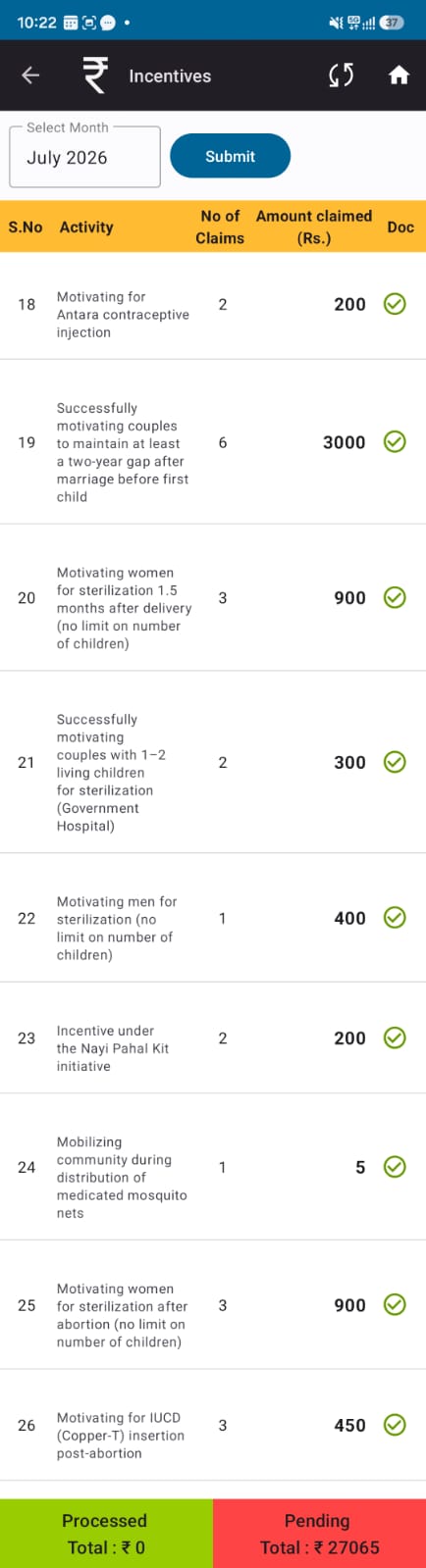This screenshot has width=426, height=1568.
Task: Click the Activity column header
Action: pos(86,227)
